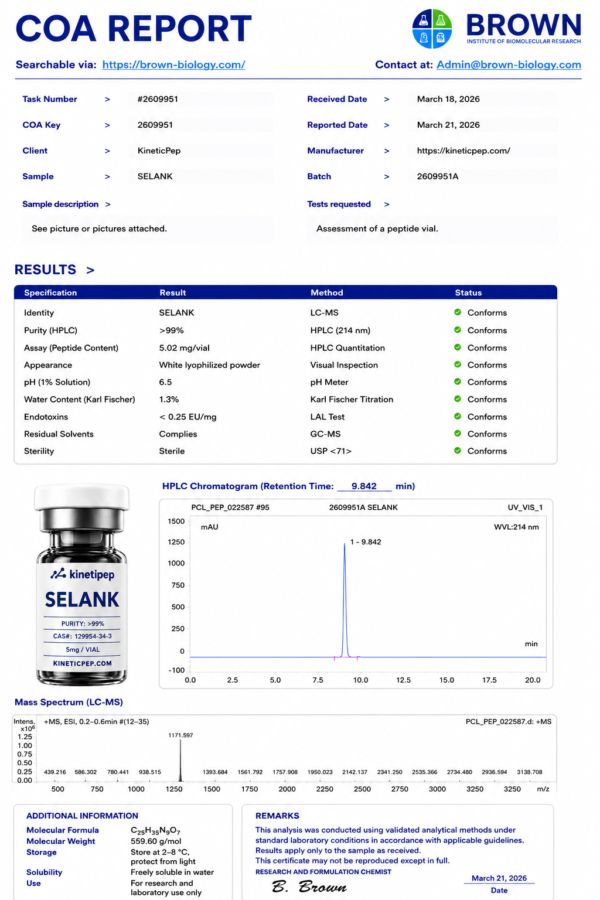Click the green check icon in Assay row
The image size is (600, 900).
click(458, 347)
